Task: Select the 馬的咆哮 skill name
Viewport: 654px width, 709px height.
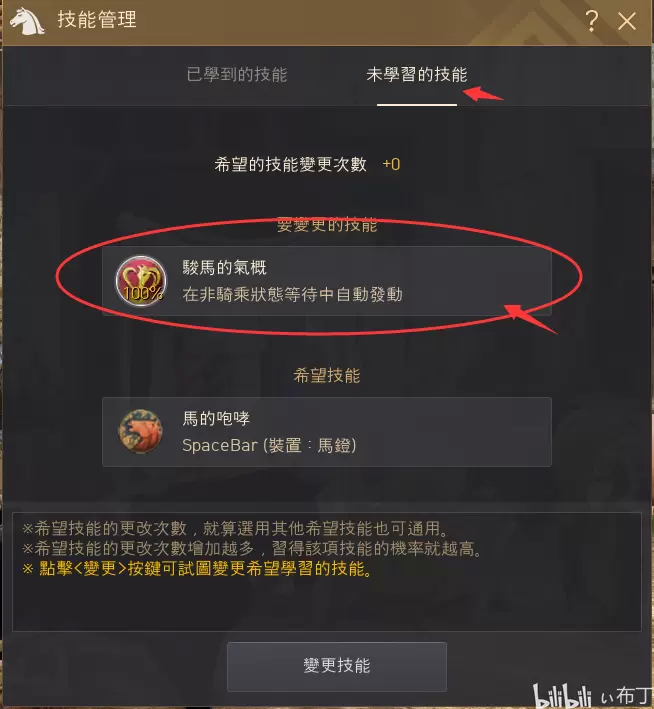Action: pyautogui.click(x=216, y=418)
